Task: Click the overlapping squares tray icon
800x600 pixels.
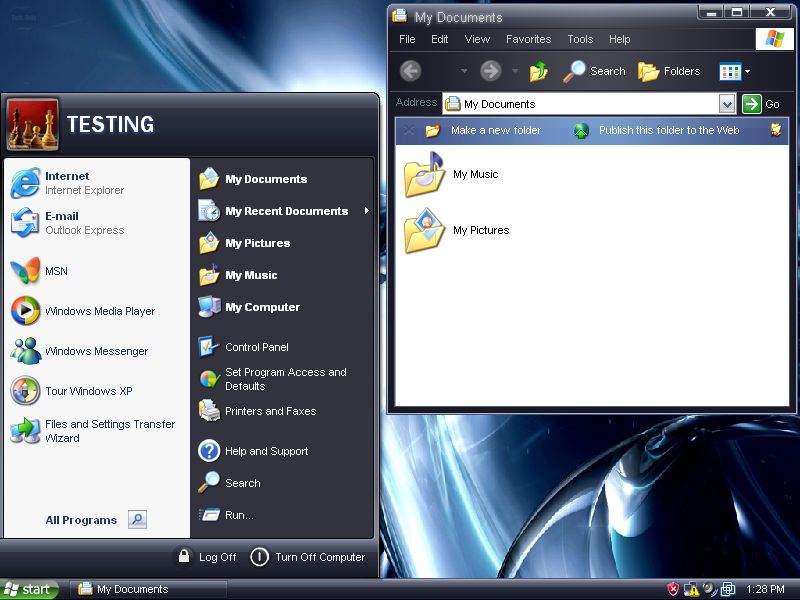Action: coord(728,589)
